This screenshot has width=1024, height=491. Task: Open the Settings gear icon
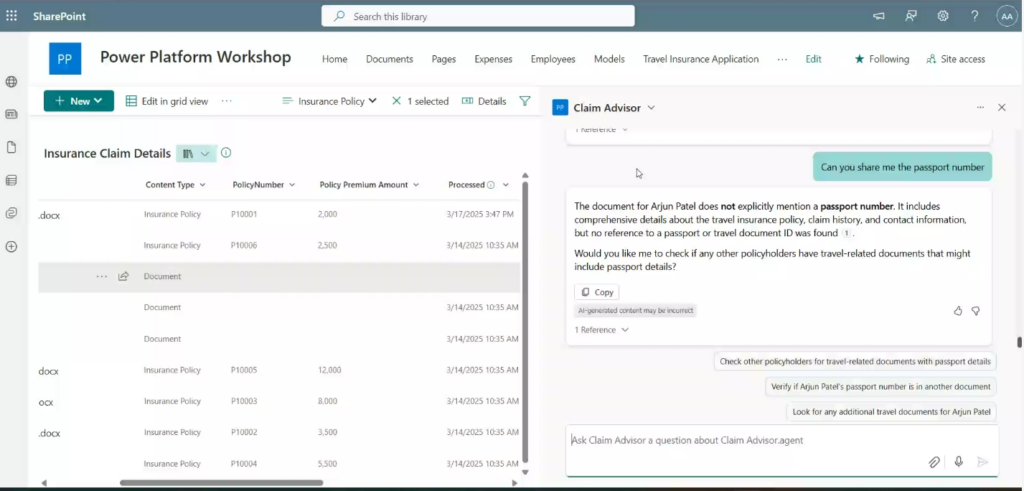pos(943,16)
